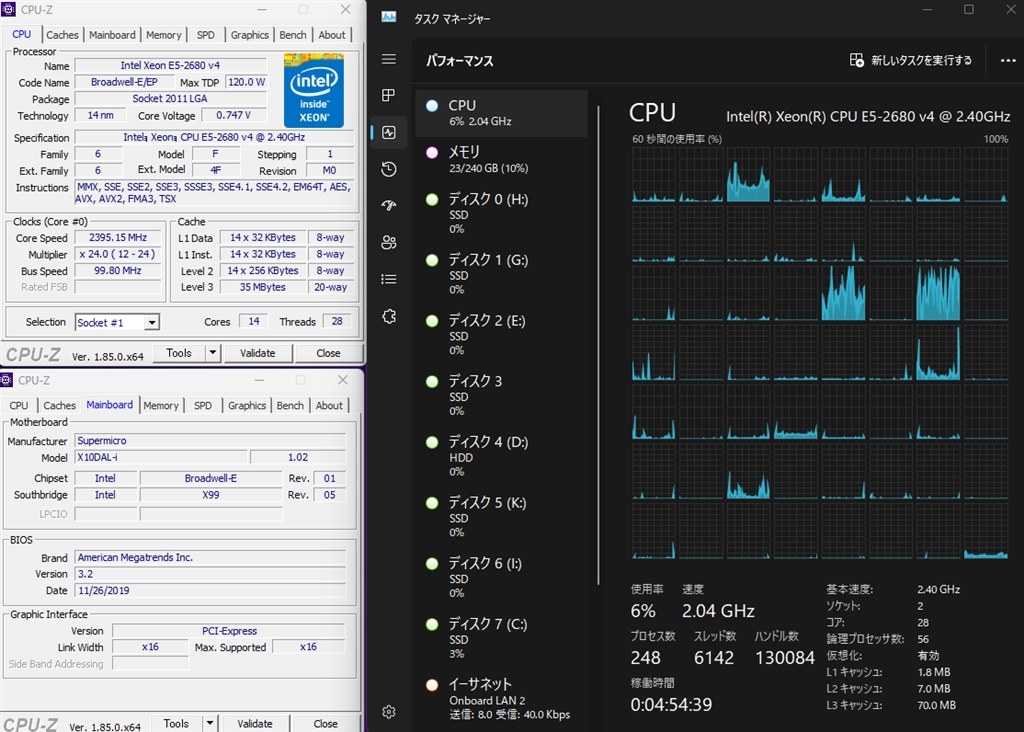Click the Core Speed 2395.15 MHz value
This screenshot has height=732, width=1024.
tap(118, 238)
